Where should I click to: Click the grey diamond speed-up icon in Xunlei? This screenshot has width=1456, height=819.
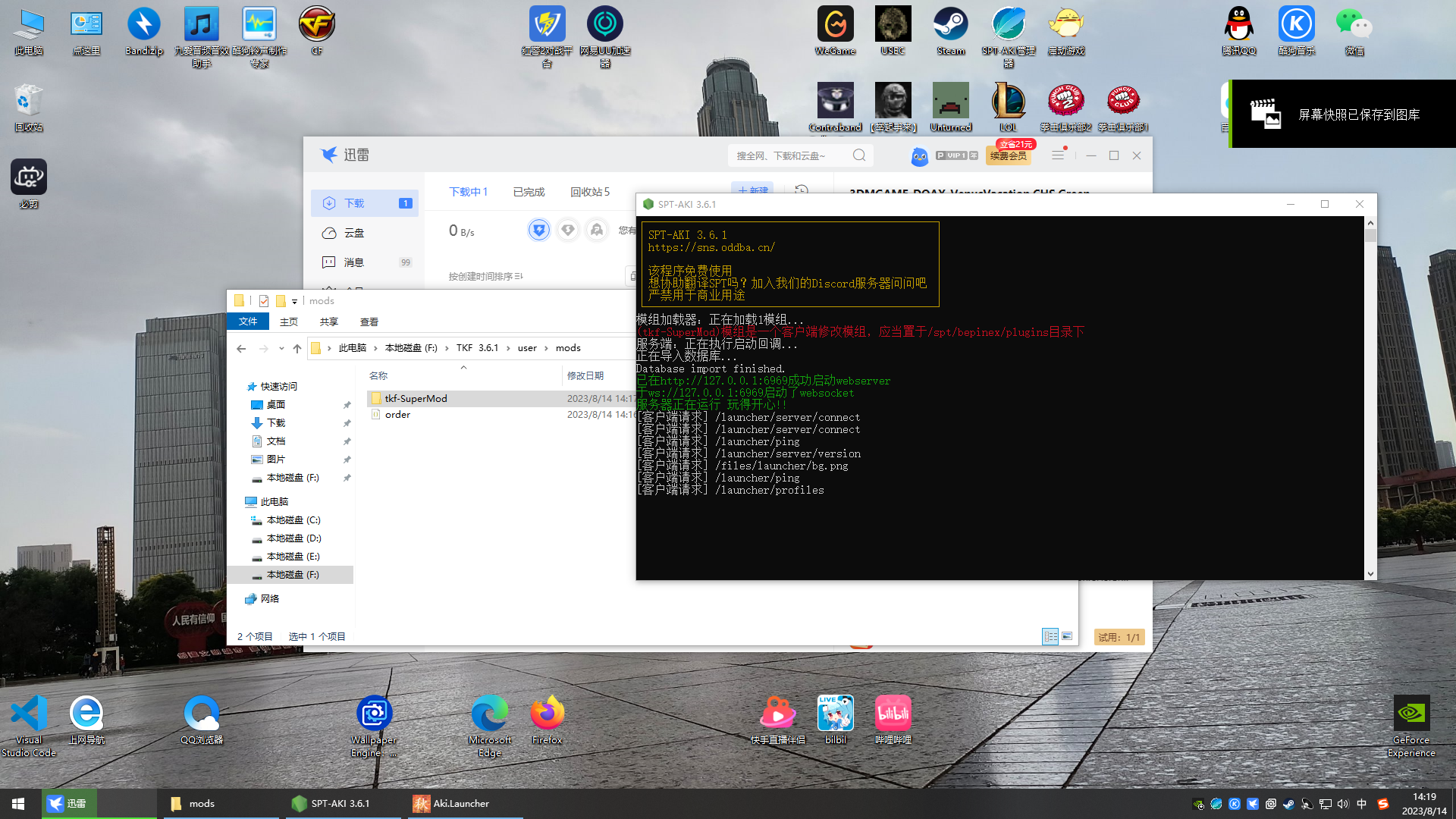click(568, 230)
